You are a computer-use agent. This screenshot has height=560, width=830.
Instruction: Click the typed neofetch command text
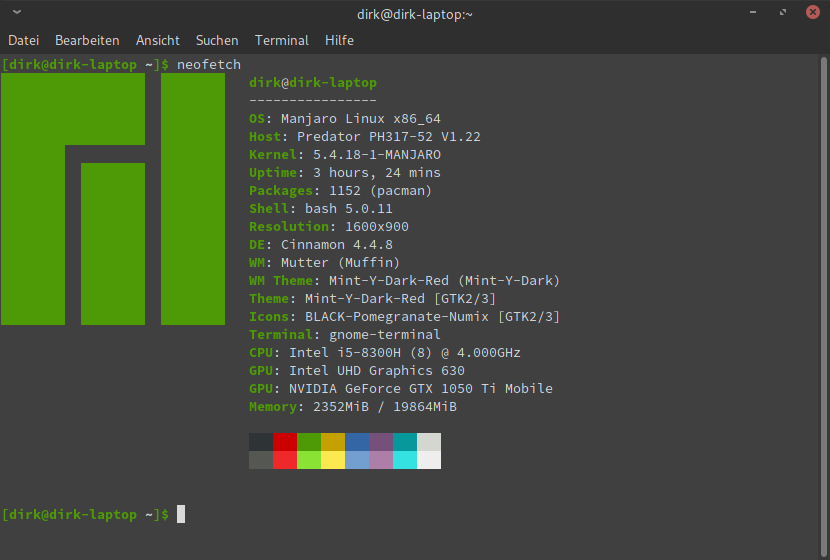208,64
